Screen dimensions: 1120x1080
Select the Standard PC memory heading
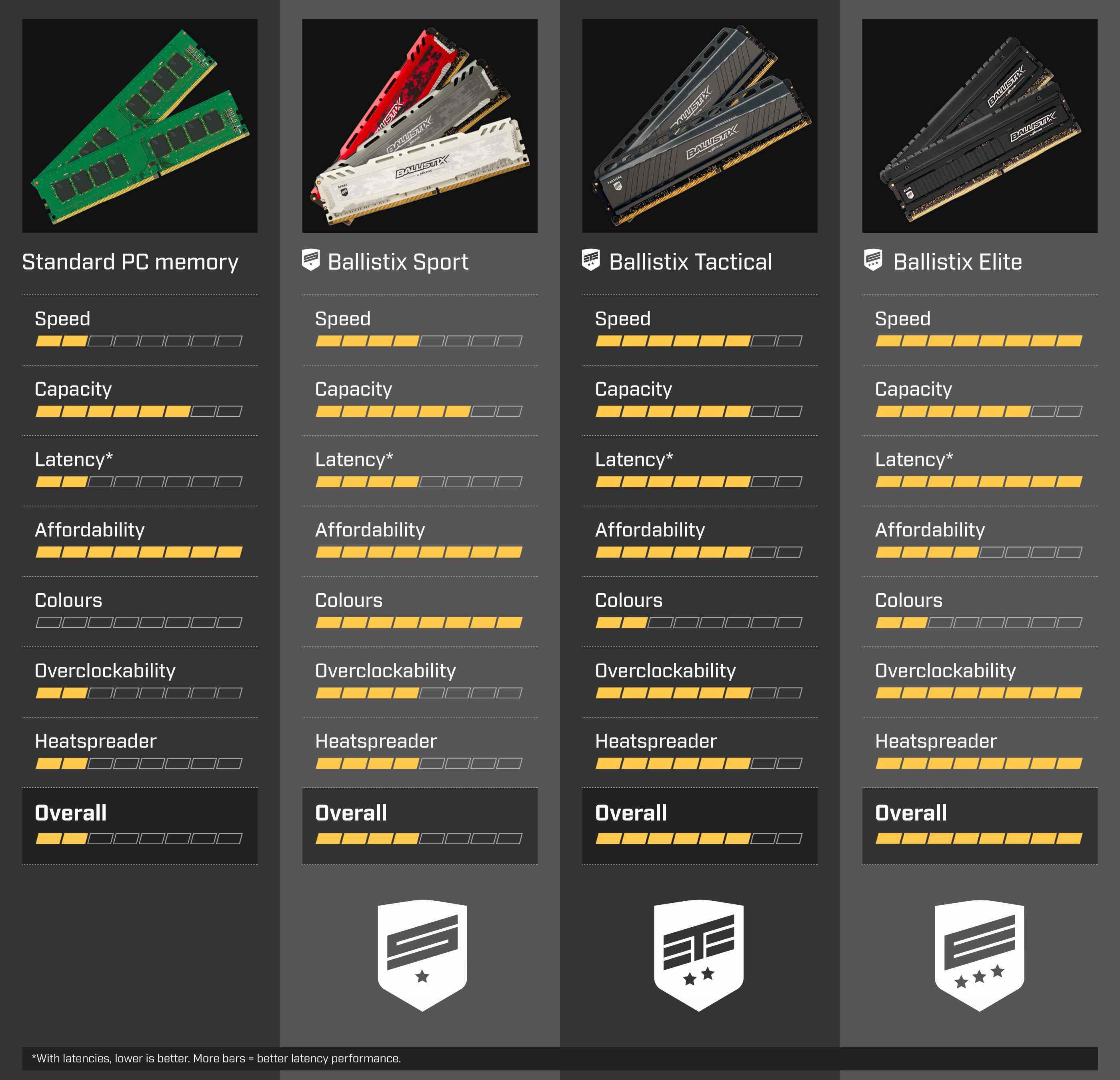[x=130, y=262]
